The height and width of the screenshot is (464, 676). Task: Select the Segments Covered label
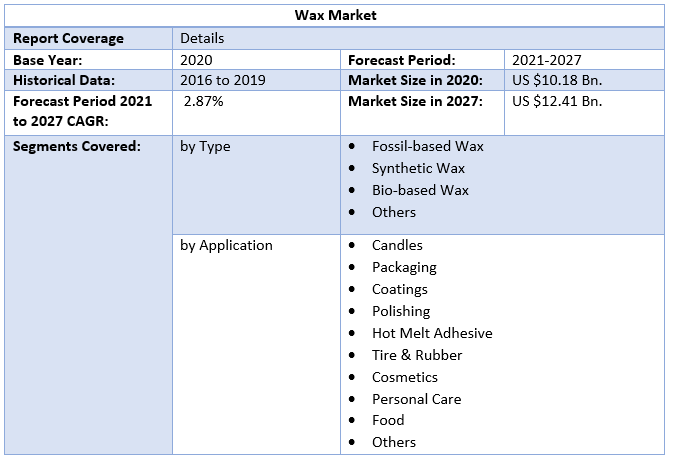pyautogui.click(x=76, y=146)
